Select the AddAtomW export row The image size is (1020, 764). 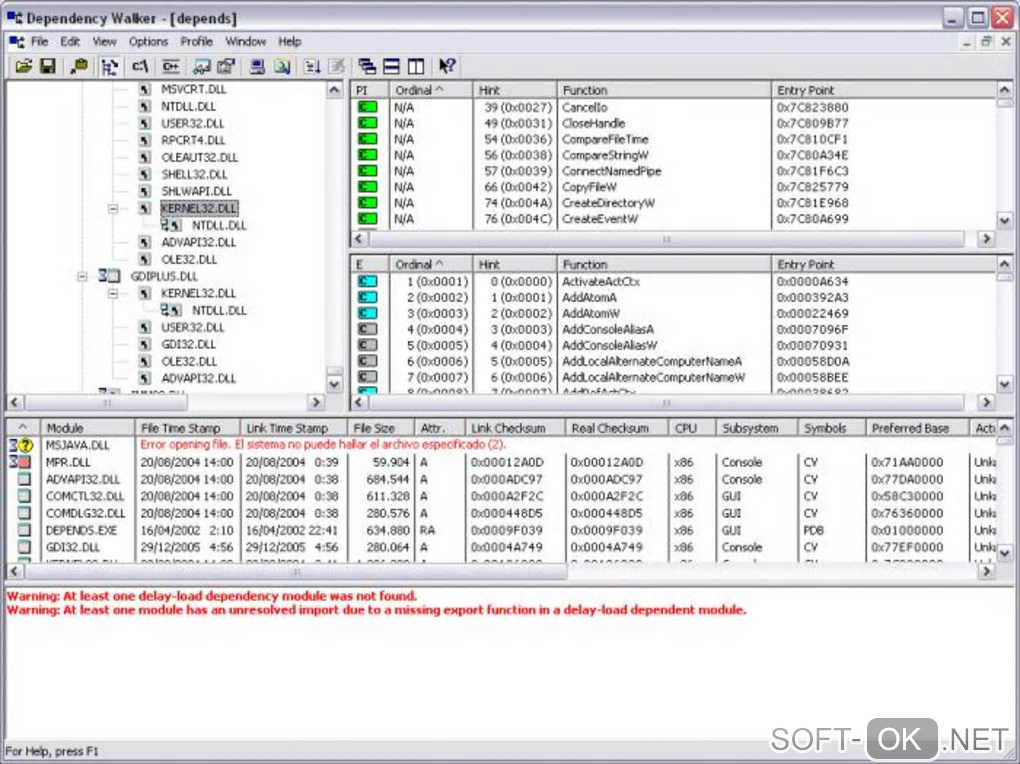point(673,313)
